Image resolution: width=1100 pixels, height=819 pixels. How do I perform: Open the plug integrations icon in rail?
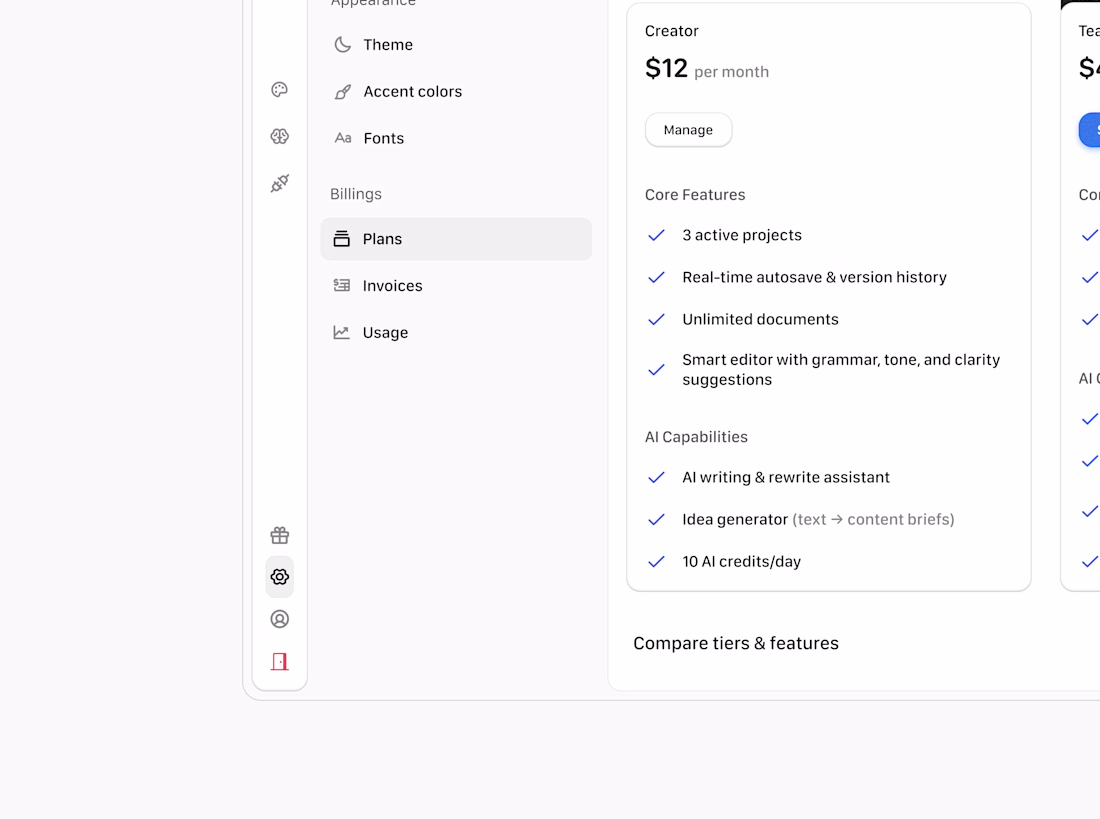[x=280, y=183]
